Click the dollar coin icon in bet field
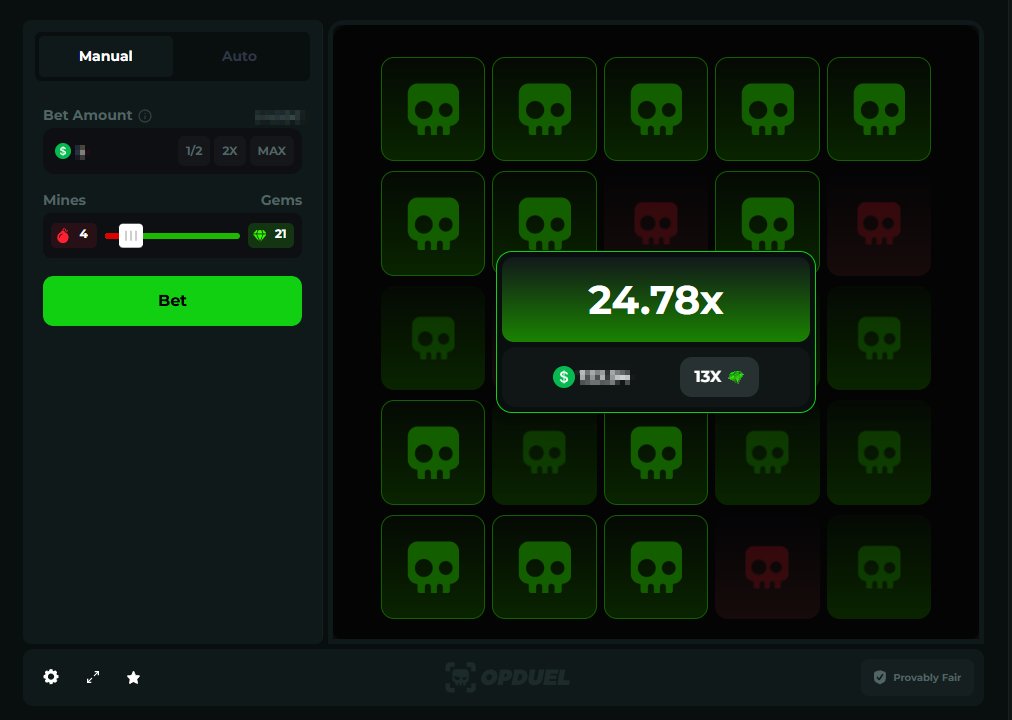This screenshot has width=1012, height=720. [x=63, y=151]
